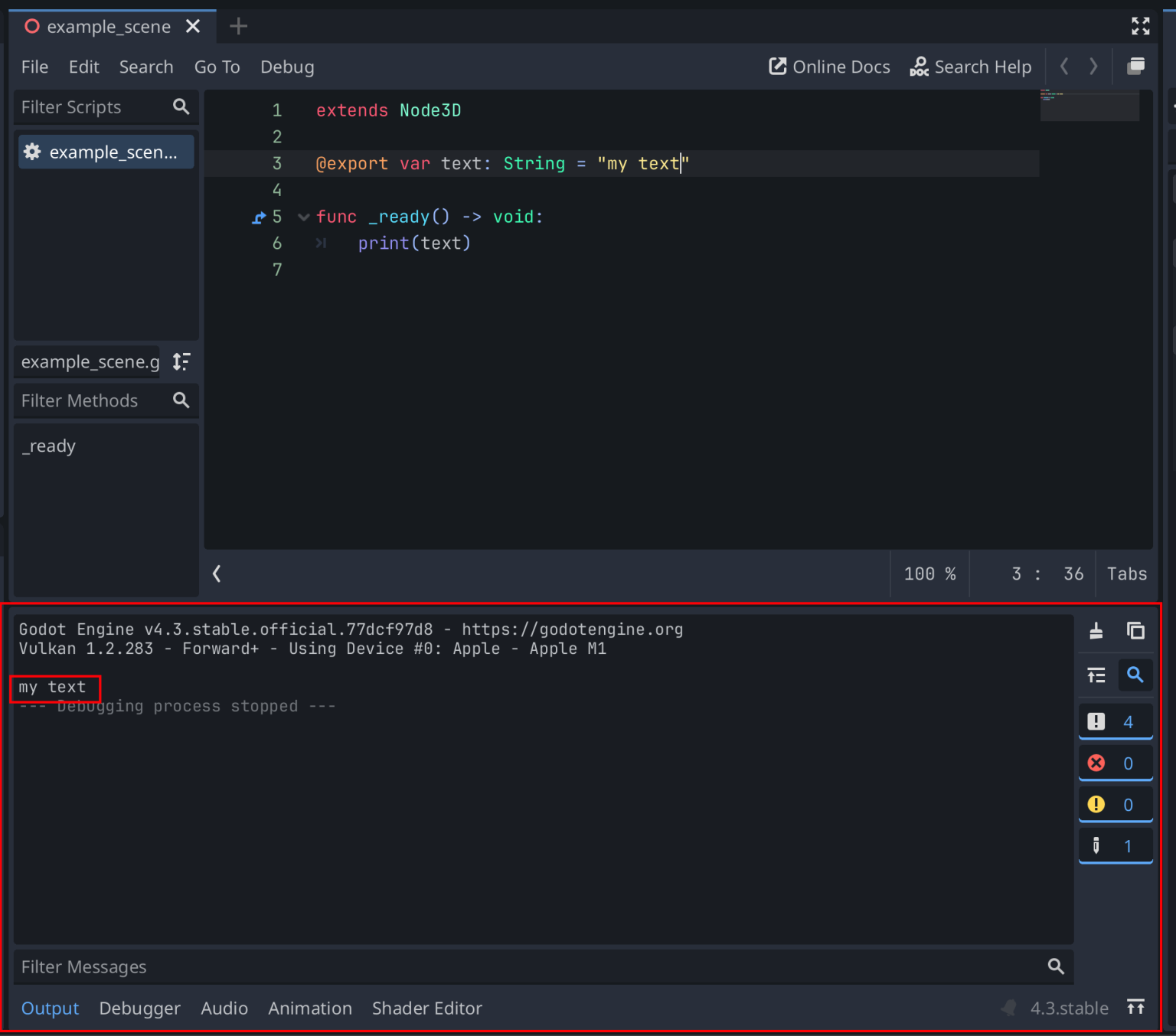Click the sort icon beside example_scene.g
This screenshot has width=1176, height=1036.
tap(181, 361)
